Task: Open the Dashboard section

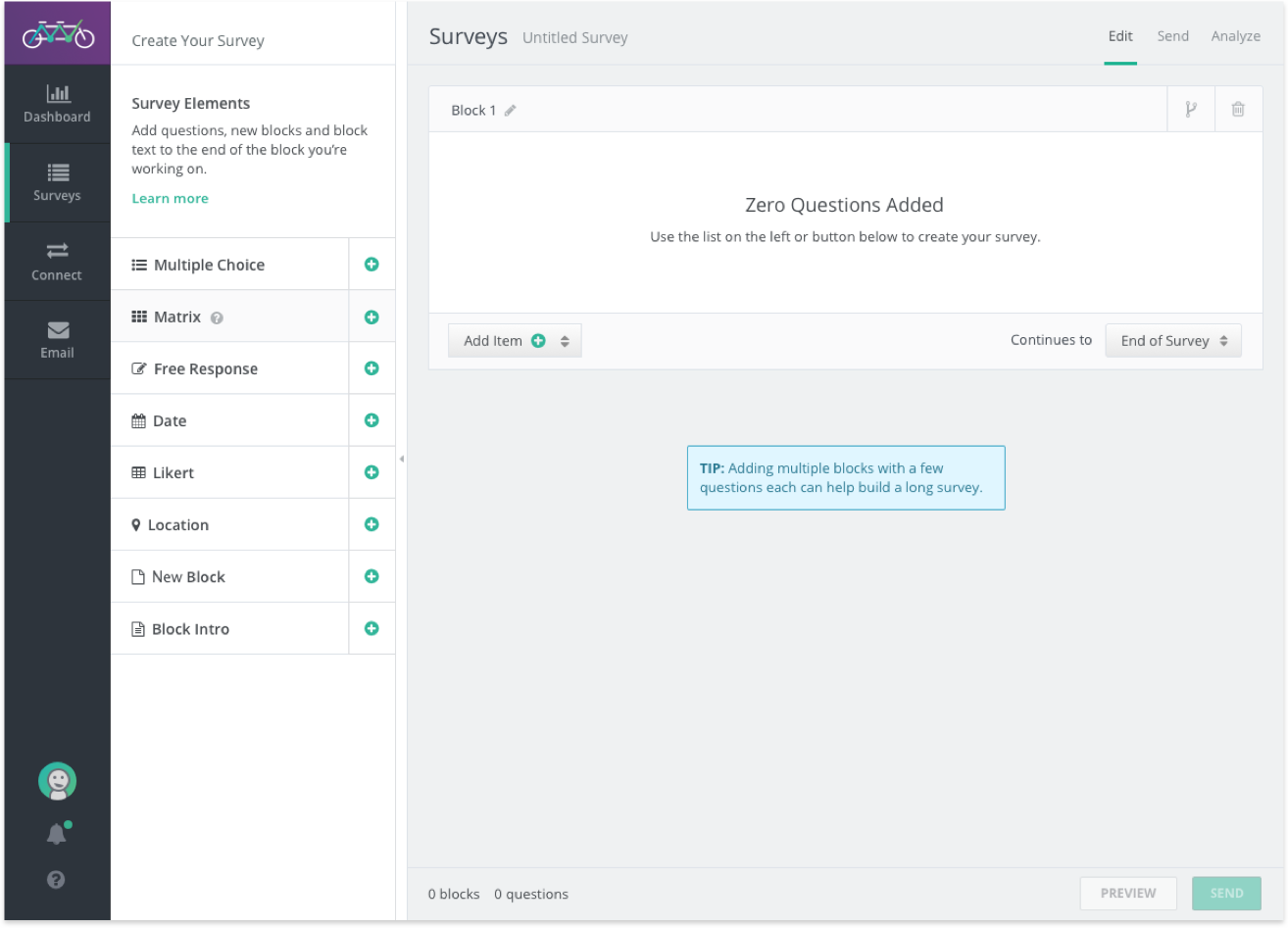Action: 57,105
